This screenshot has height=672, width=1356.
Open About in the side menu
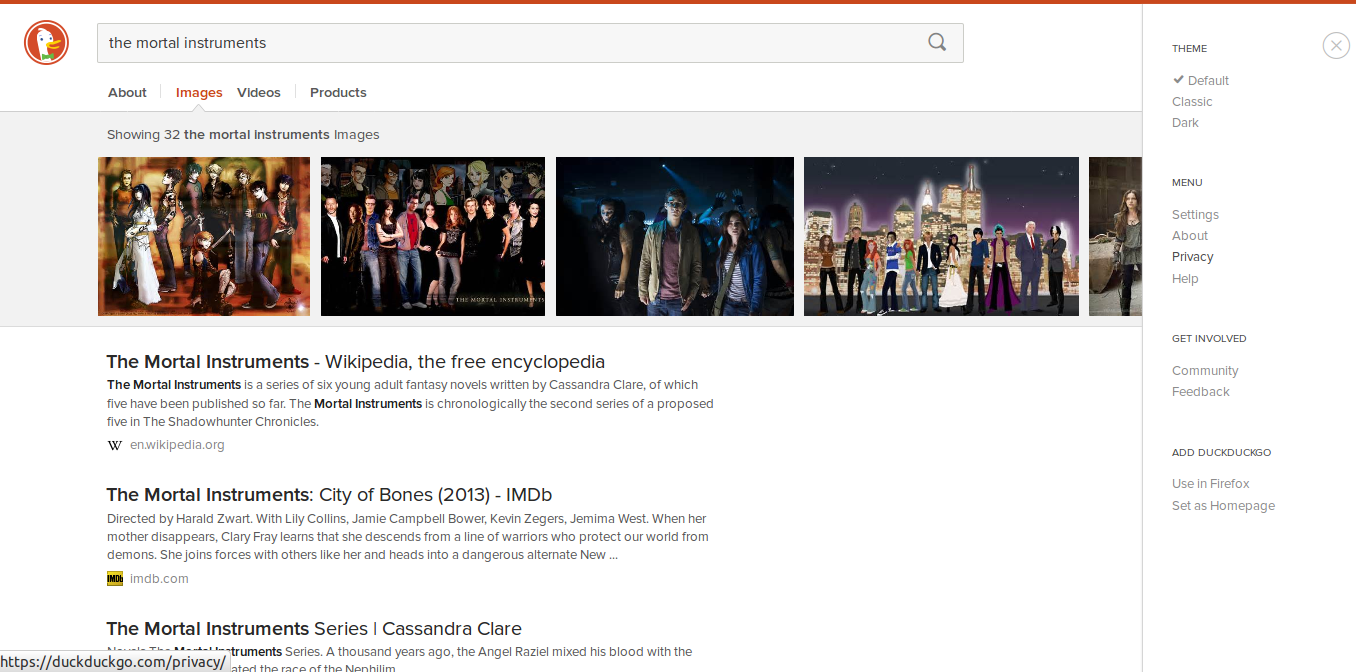[1190, 235]
